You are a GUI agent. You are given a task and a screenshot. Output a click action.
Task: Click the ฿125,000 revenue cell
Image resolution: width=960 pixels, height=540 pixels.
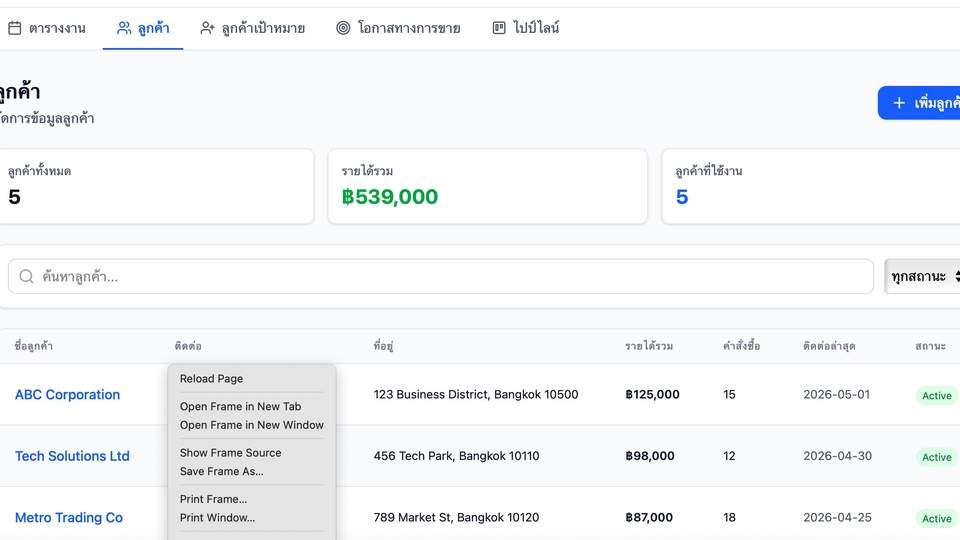652,395
